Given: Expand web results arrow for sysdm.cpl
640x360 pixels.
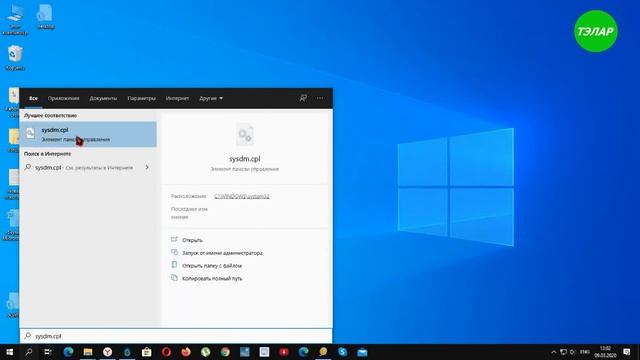Looking at the screenshot, I should 147,167.
